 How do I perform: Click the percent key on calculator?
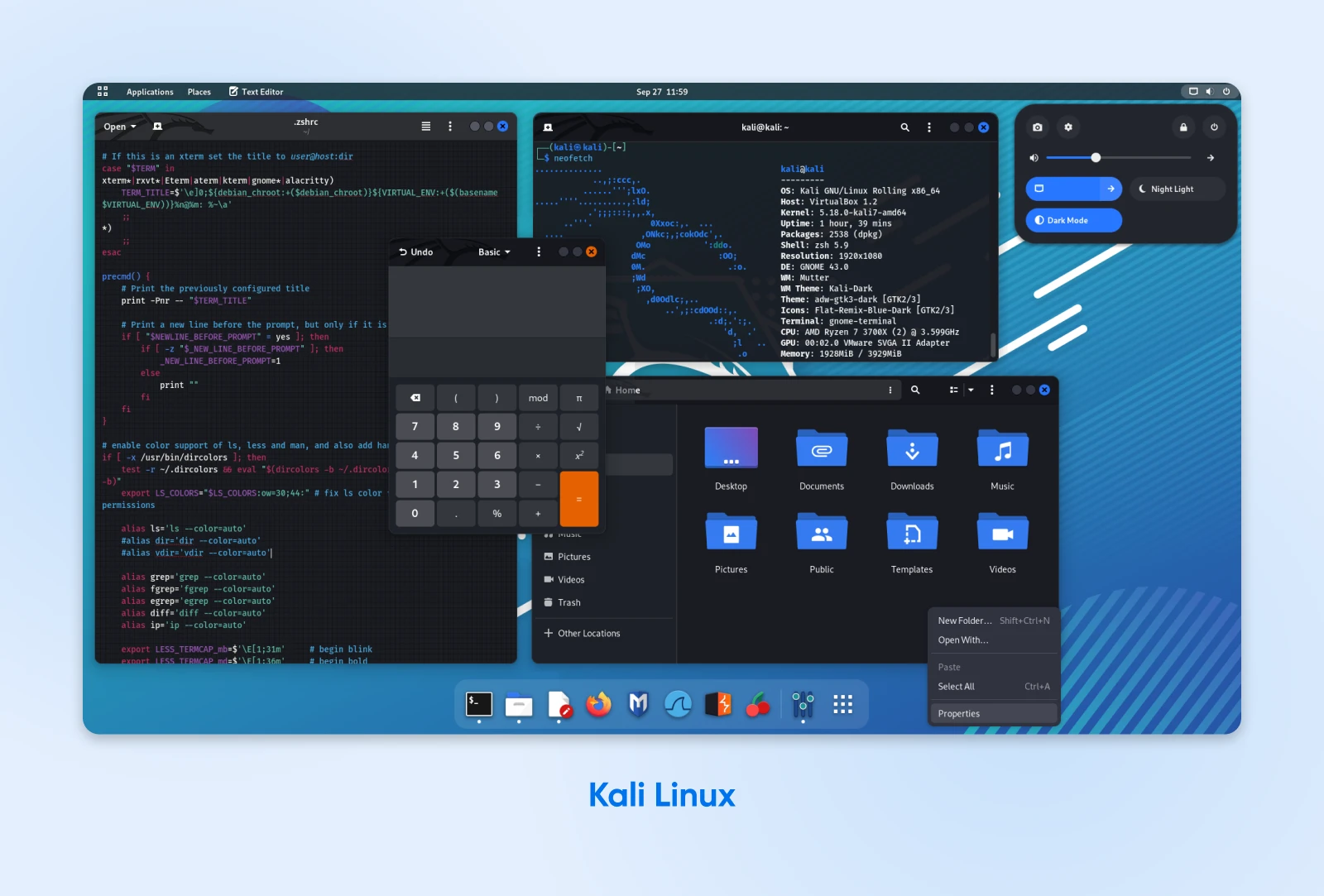(497, 514)
